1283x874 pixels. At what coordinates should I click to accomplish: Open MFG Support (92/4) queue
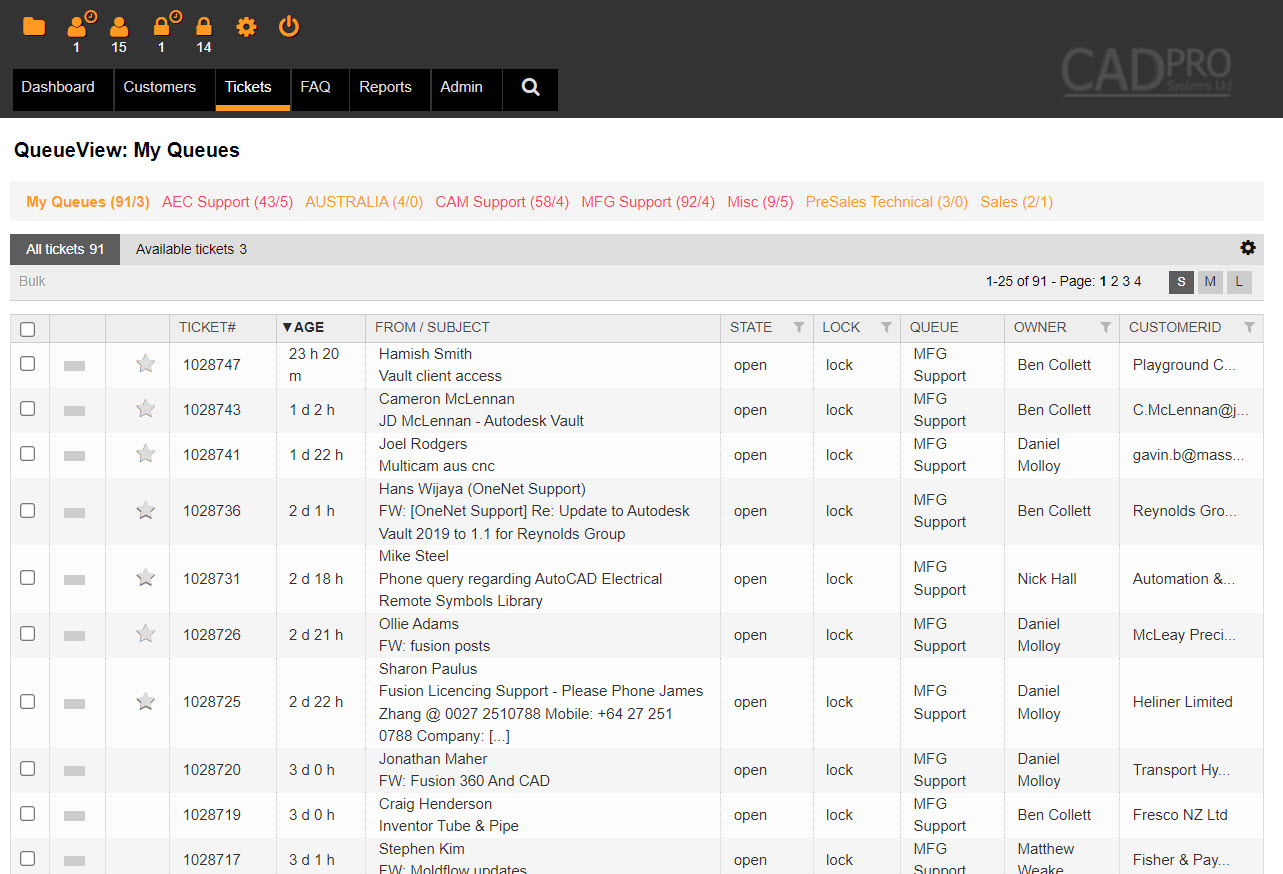pos(648,202)
